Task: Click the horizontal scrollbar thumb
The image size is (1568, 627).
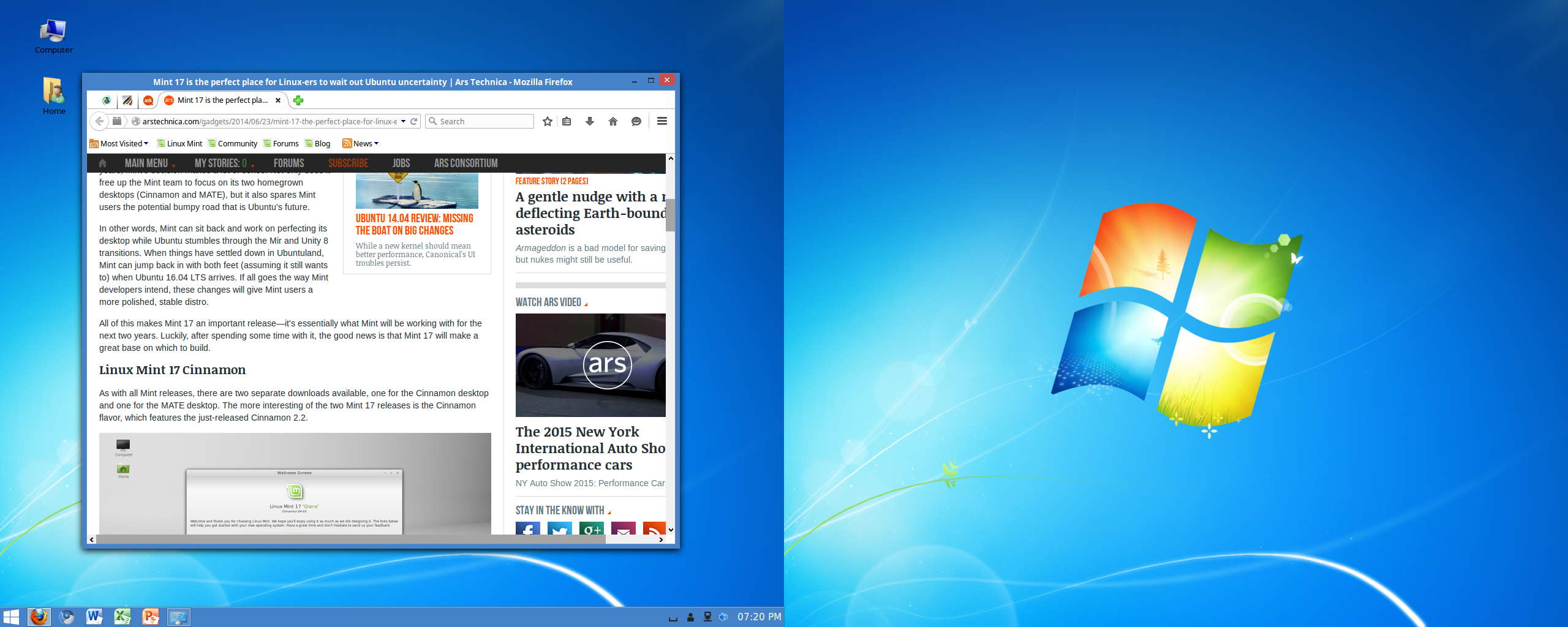Action: pos(351,539)
